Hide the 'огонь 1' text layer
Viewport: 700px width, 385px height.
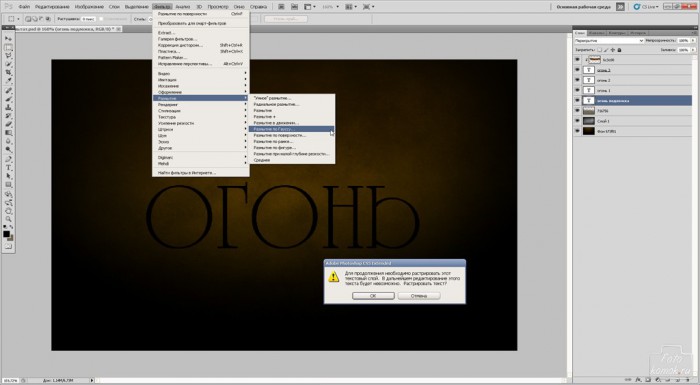(577, 91)
